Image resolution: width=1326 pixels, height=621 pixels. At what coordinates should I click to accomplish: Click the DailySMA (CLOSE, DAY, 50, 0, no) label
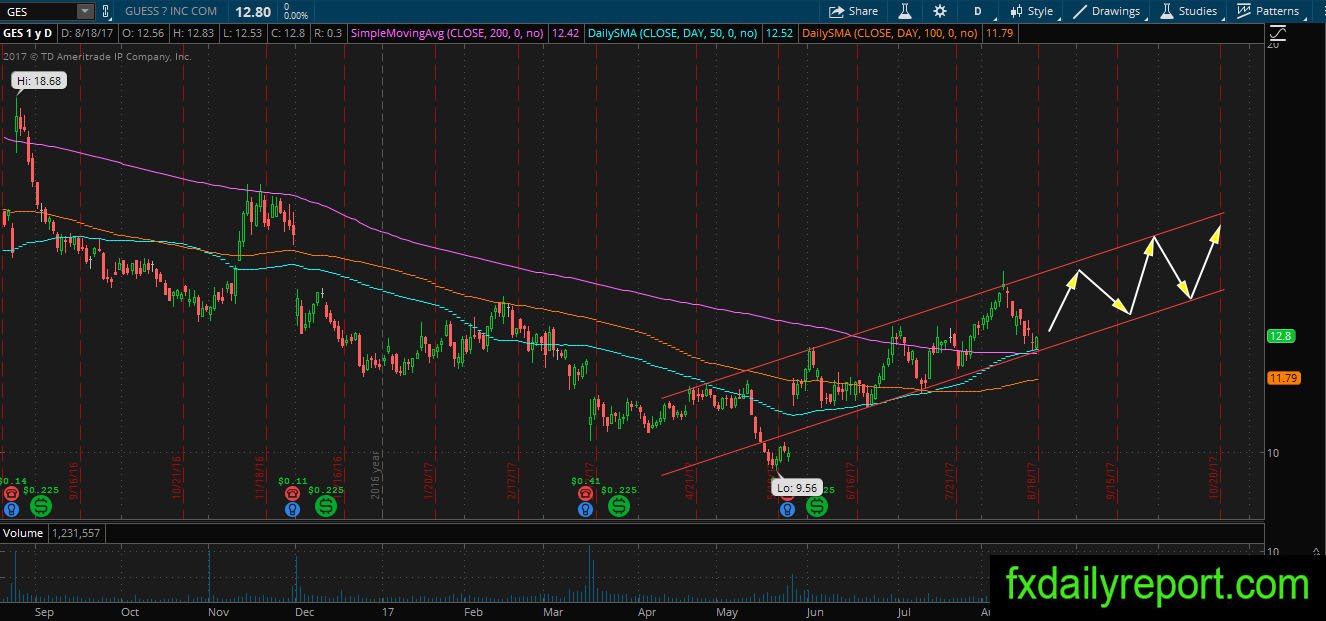pos(674,33)
